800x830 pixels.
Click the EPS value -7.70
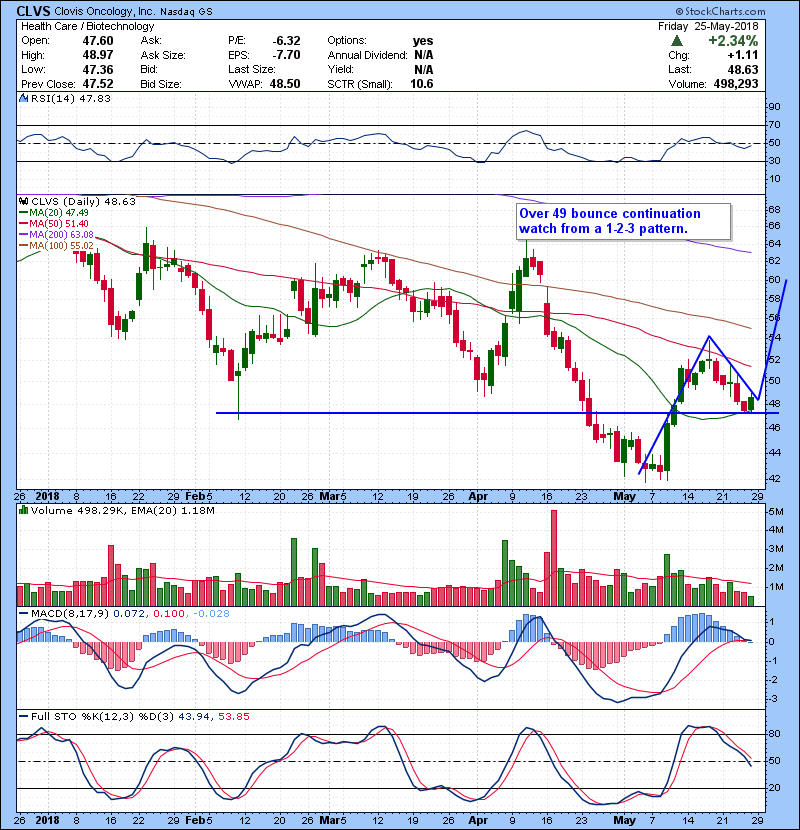pos(286,55)
